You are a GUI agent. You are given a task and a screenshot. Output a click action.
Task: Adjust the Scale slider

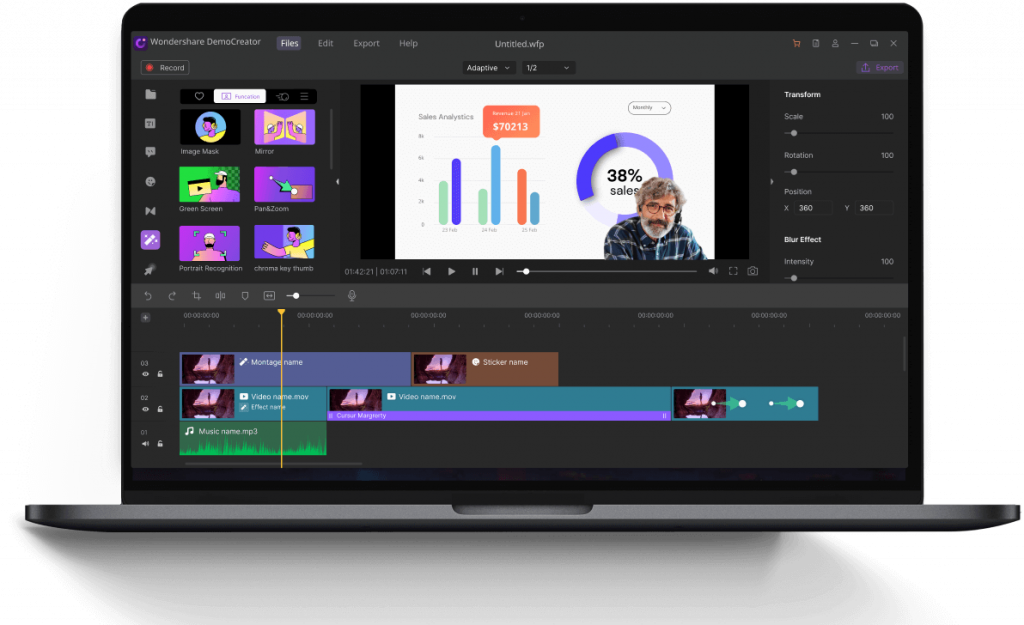[x=839, y=133]
